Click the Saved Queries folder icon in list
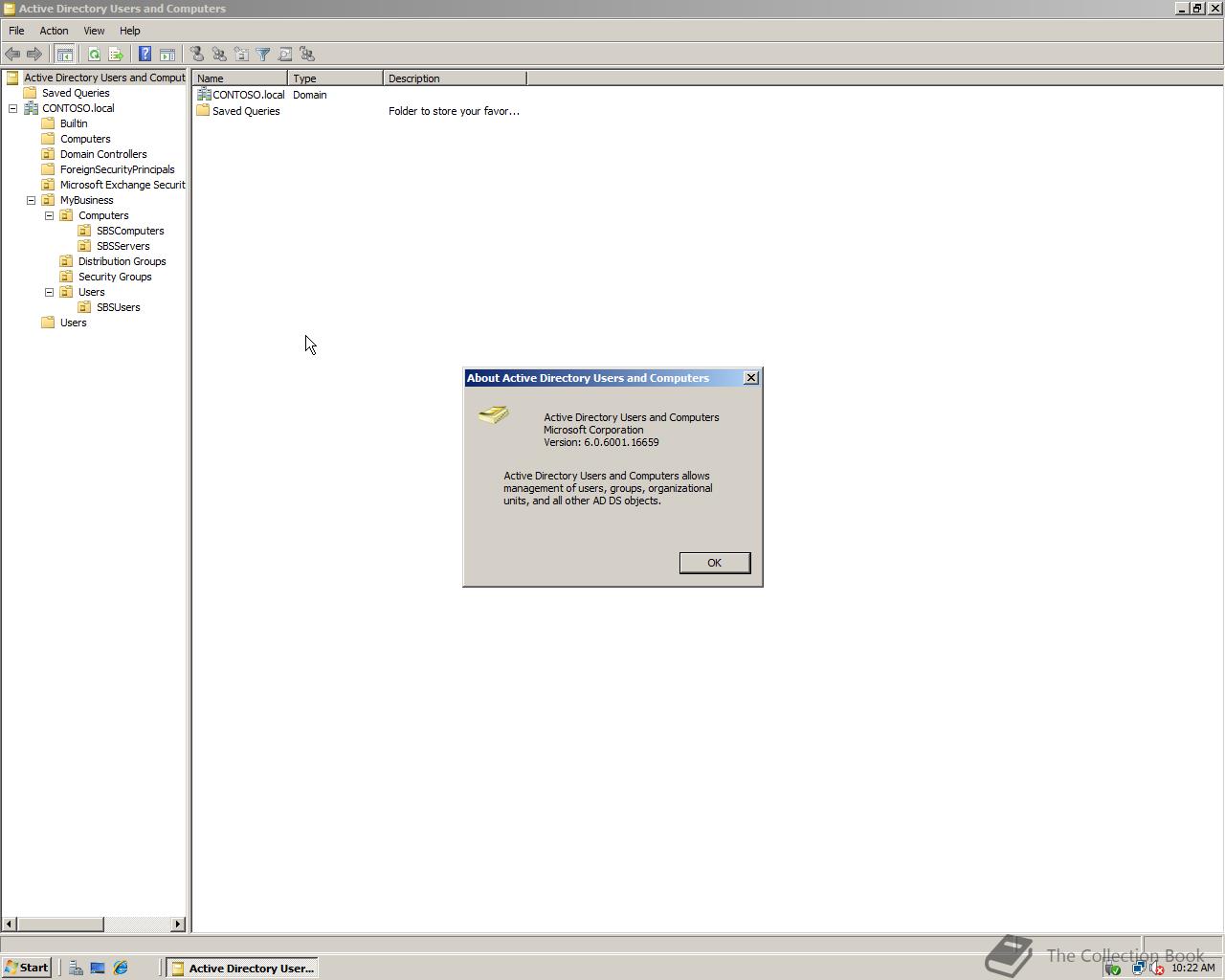This screenshot has height=980, width=1225. click(203, 110)
